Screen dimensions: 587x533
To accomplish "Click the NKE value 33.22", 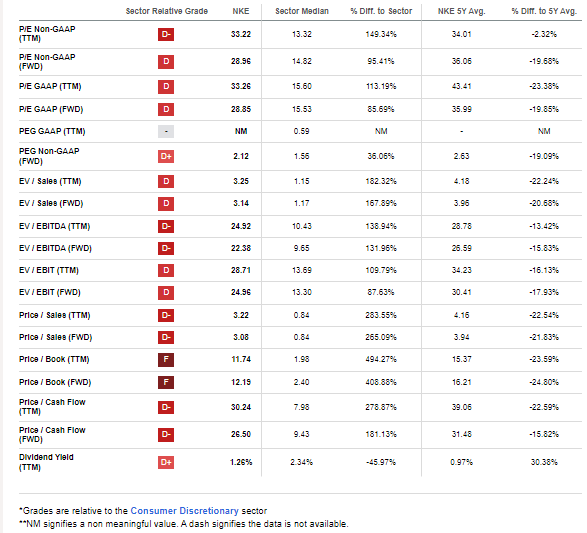I will pos(241,34).
